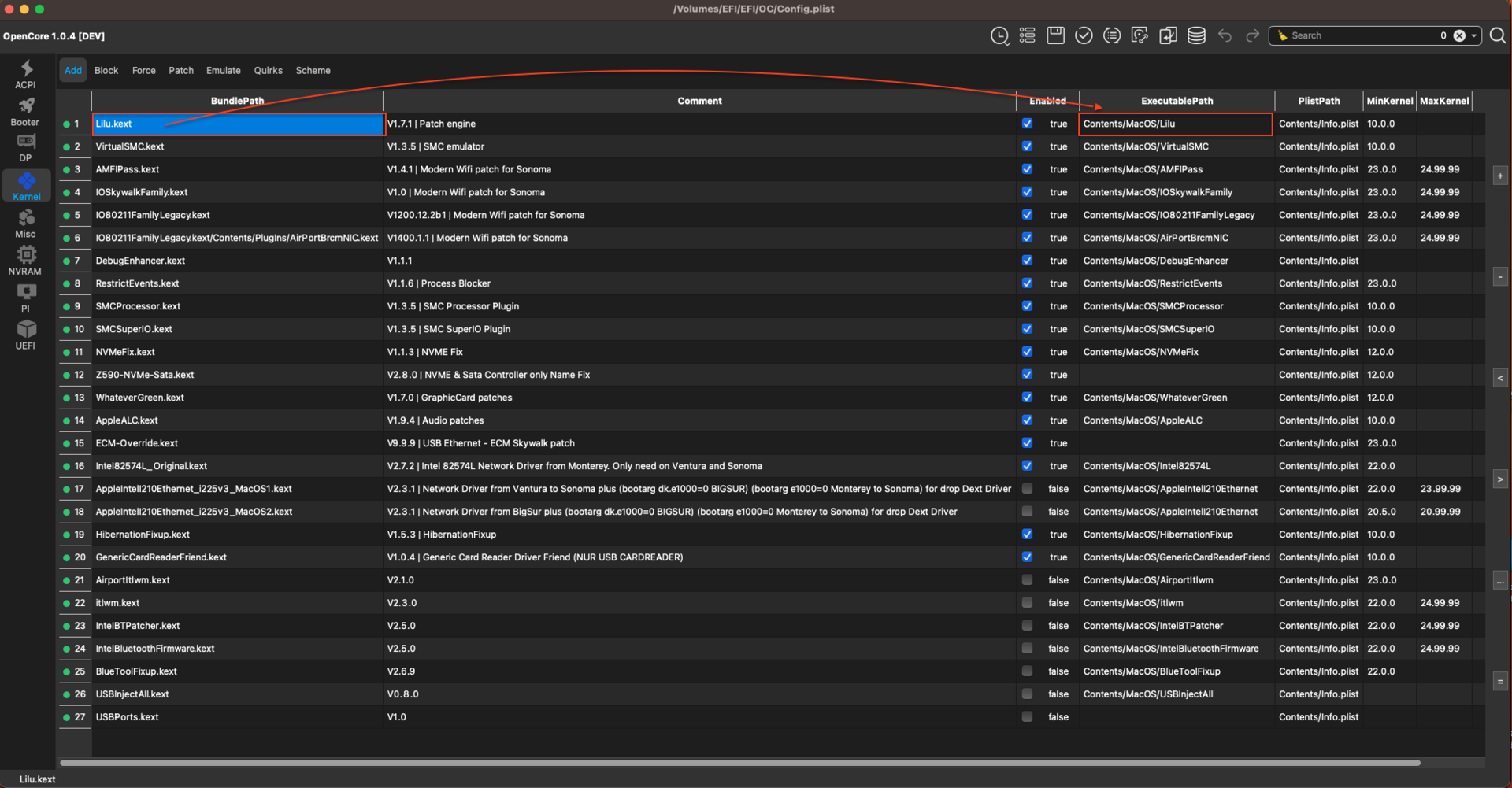The height and width of the screenshot is (788, 1512).
Task: Enable the USBPorts.kext checkbox
Action: [1027, 717]
